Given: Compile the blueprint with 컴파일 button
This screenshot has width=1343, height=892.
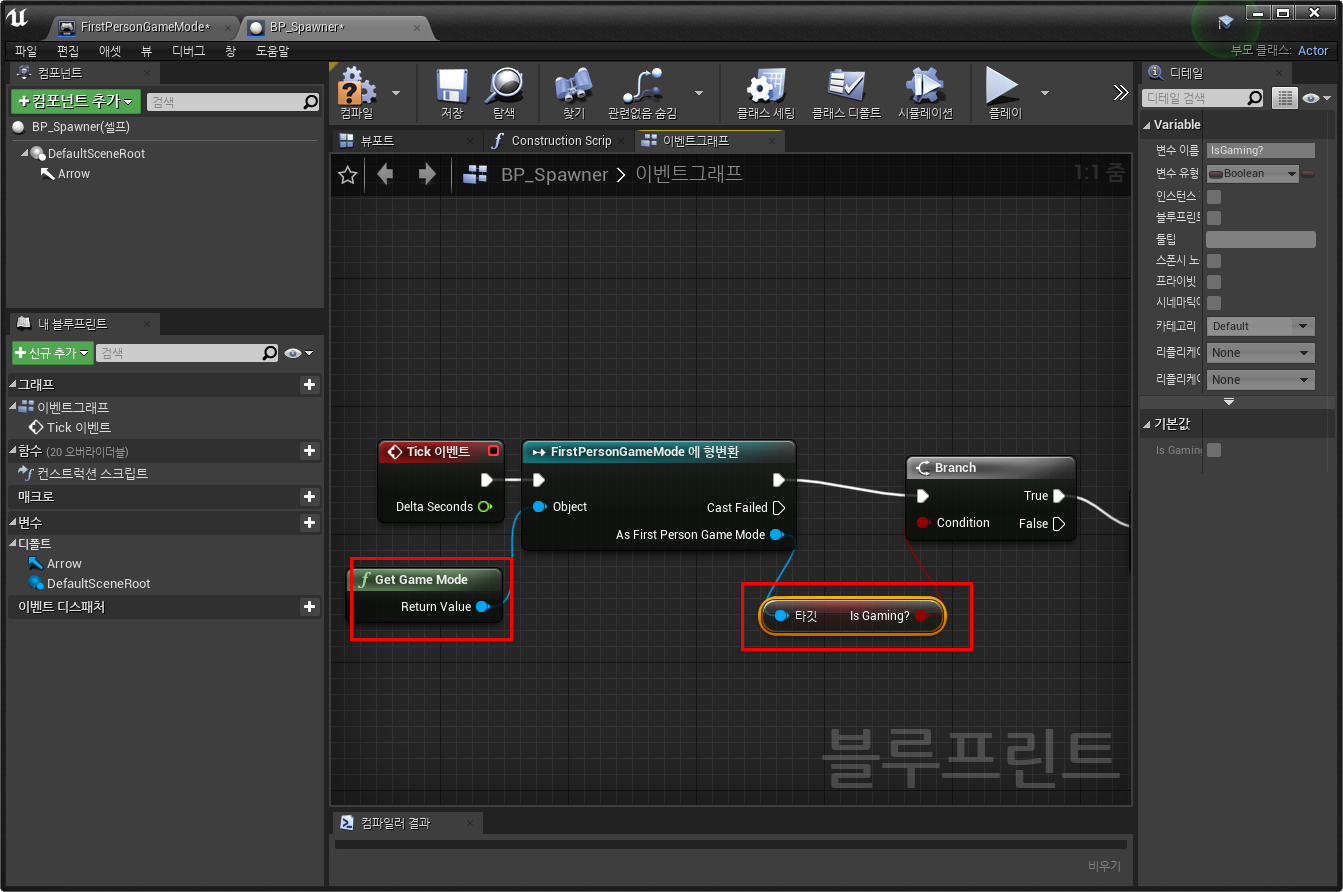Looking at the screenshot, I should tap(357, 92).
